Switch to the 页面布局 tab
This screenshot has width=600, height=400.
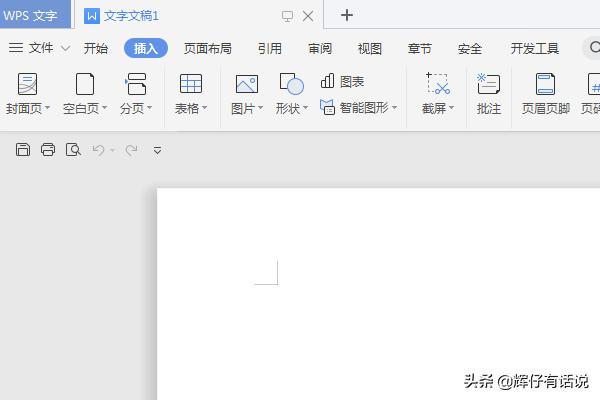click(x=207, y=48)
